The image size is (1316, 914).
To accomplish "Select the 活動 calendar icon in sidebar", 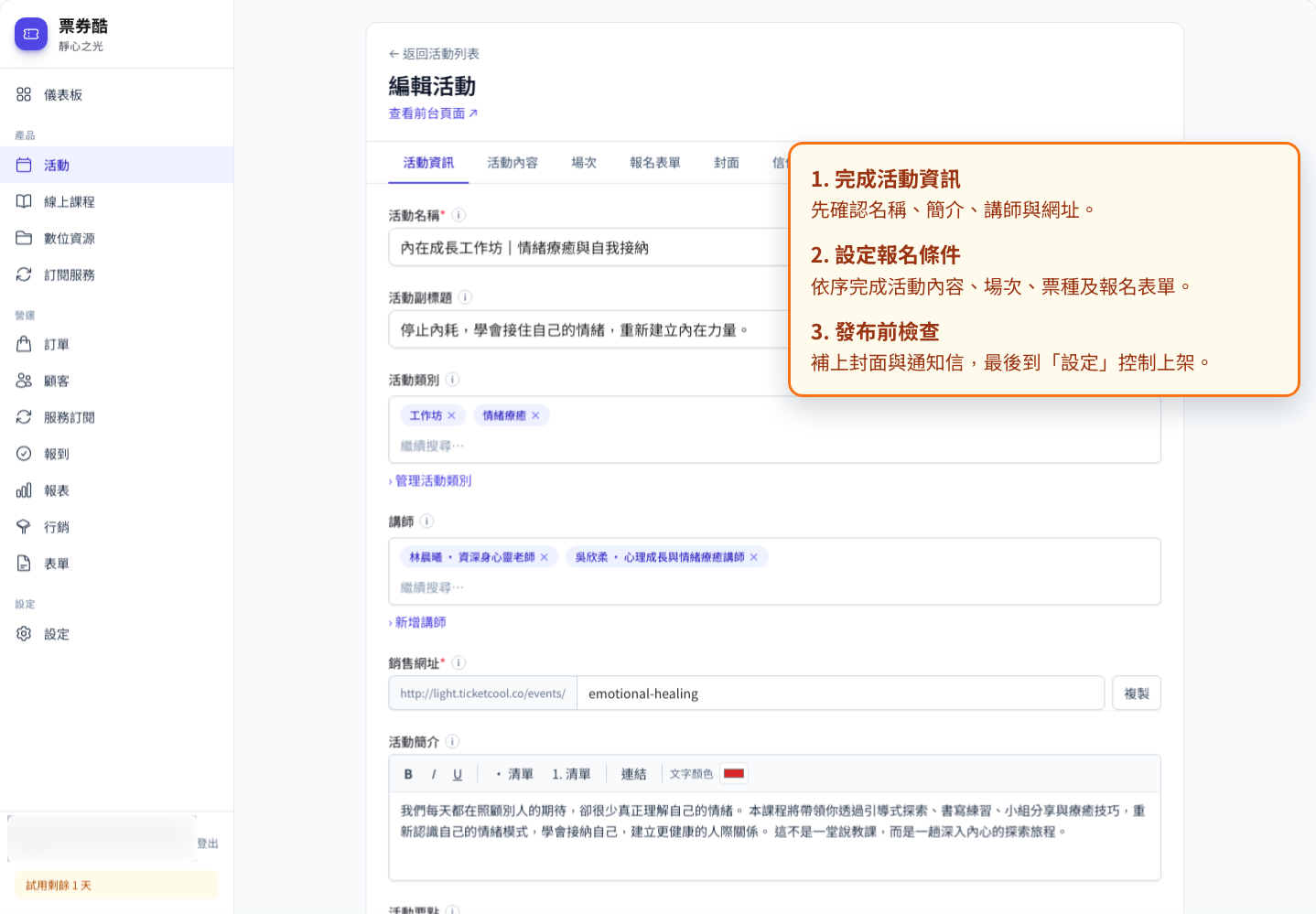I will click(24, 165).
